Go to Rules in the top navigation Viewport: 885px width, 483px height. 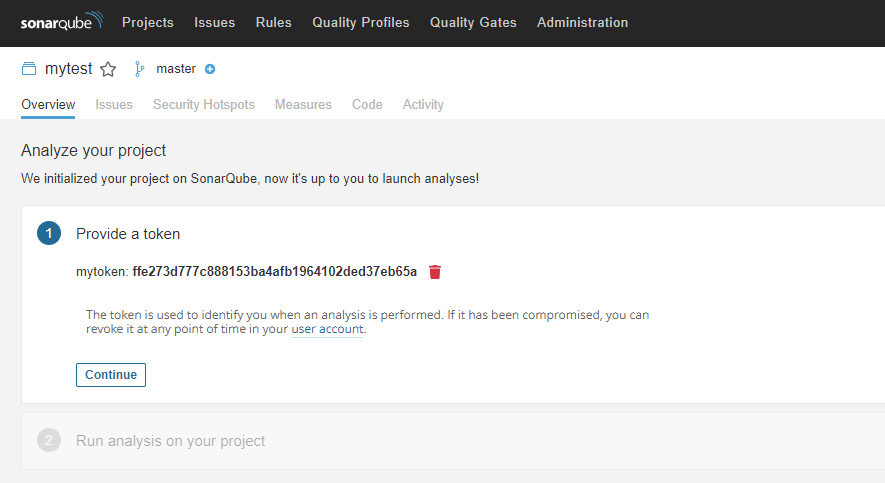[274, 23]
